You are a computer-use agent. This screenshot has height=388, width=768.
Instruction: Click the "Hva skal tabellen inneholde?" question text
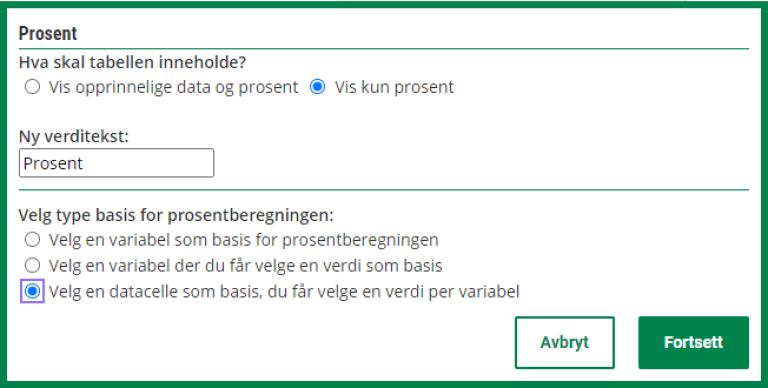click(x=132, y=62)
